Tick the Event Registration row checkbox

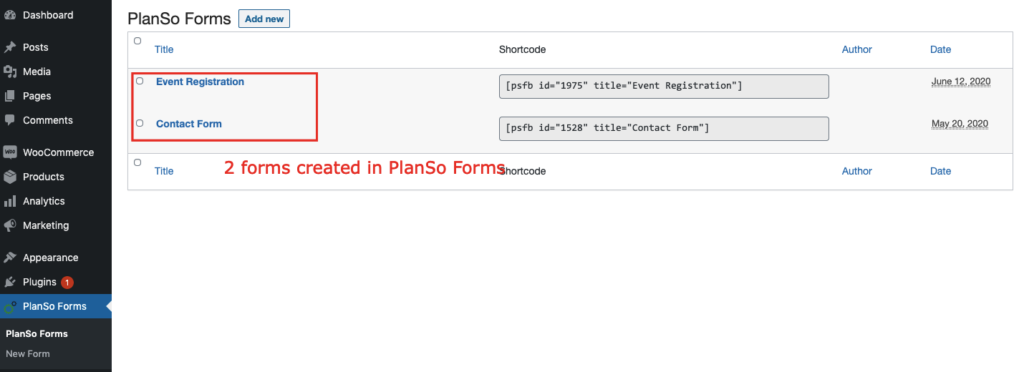point(140,81)
